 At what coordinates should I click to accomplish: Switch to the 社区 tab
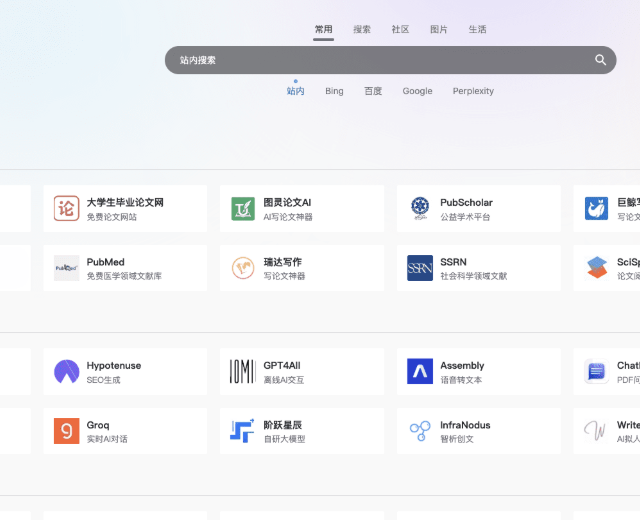(x=400, y=29)
